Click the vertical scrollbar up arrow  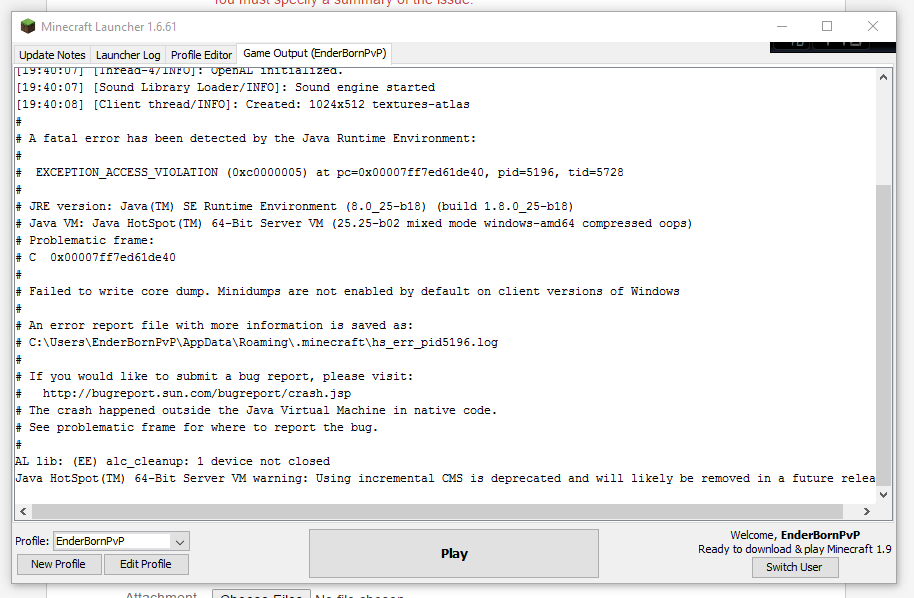(x=884, y=77)
